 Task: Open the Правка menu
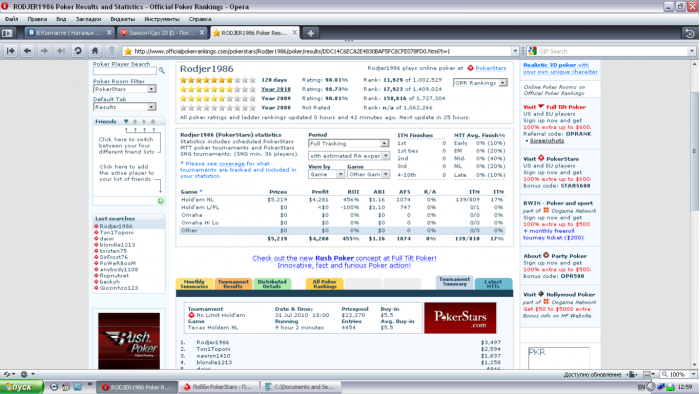point(37,19)
